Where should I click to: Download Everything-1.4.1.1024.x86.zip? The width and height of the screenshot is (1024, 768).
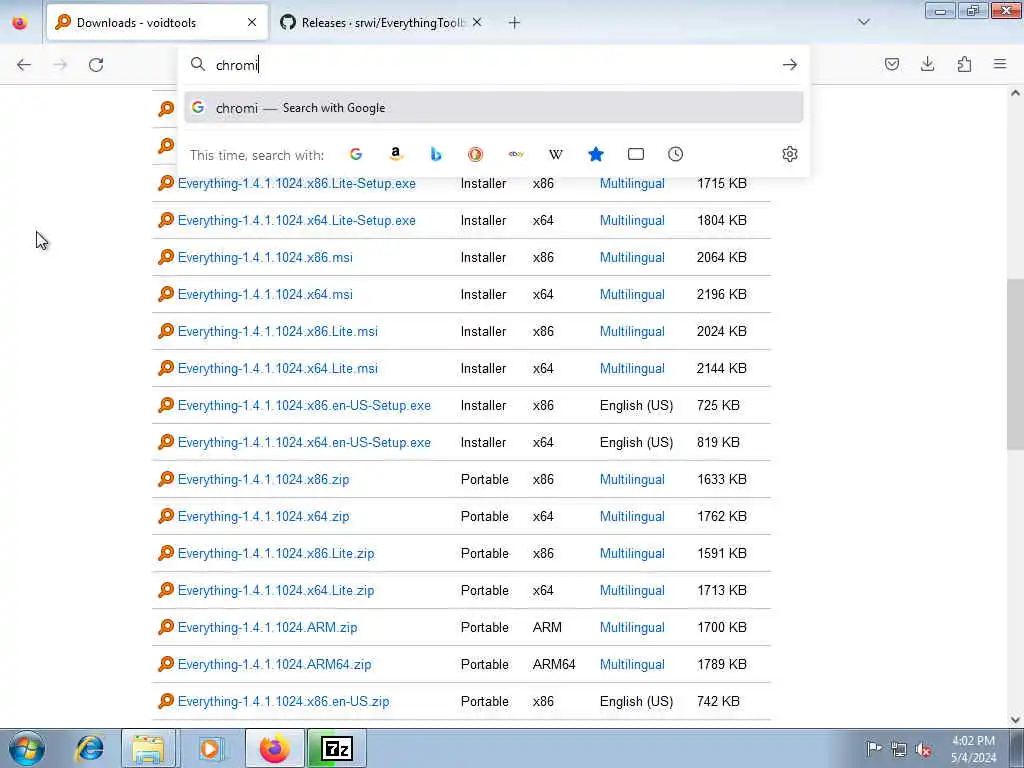pyautogui.click(x=263, y=479)
